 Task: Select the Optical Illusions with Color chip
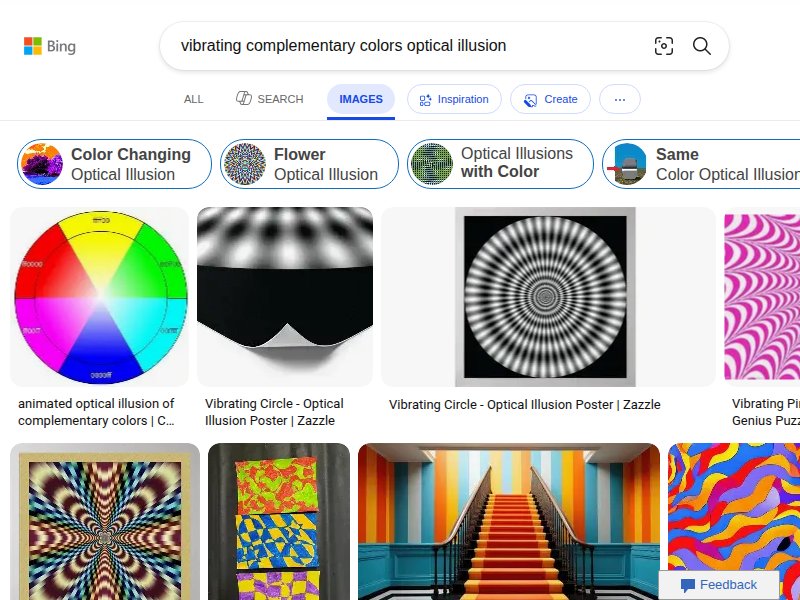(x=500, y=163)
